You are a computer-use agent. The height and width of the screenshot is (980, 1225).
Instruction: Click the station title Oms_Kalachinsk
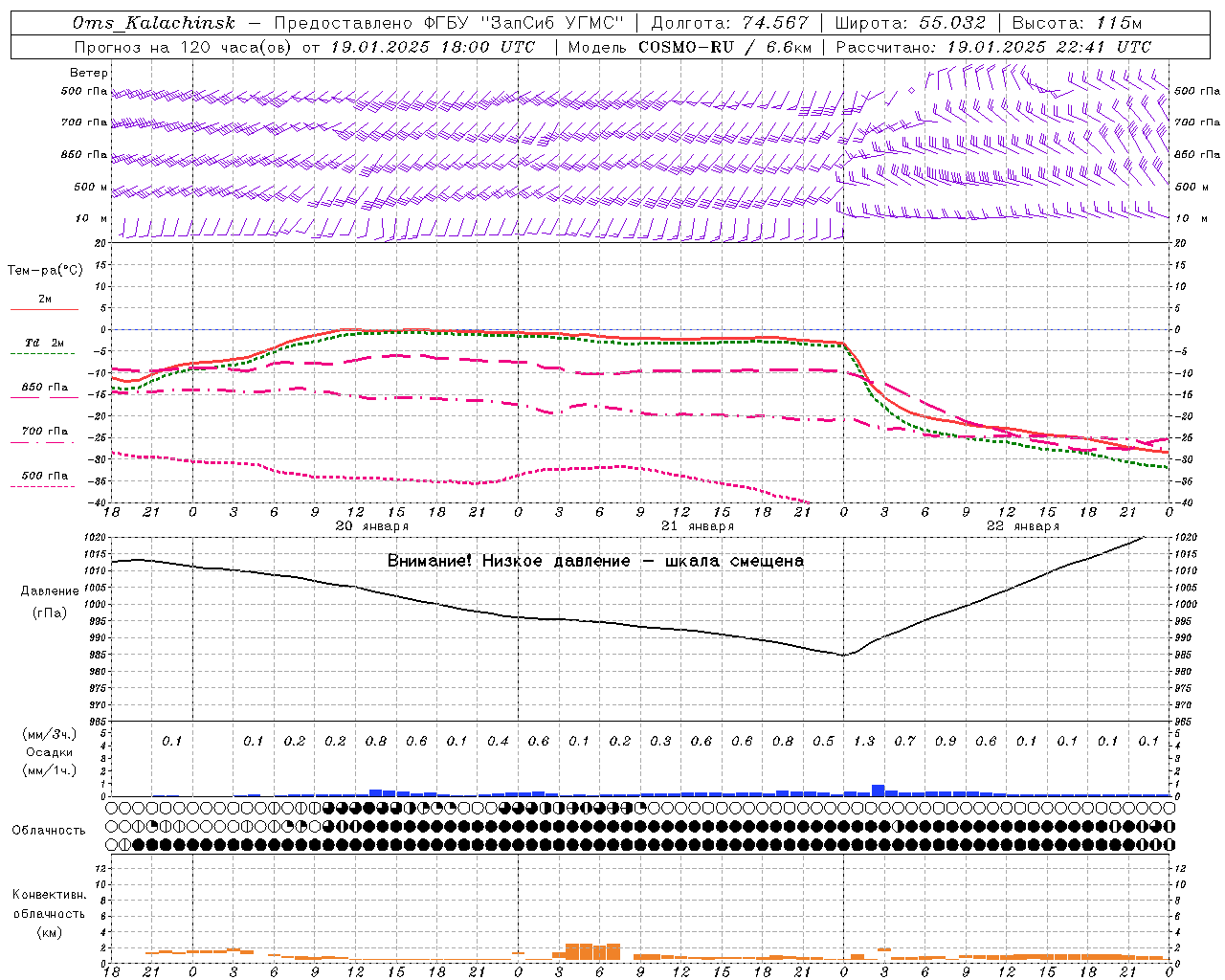coord(153,23)
